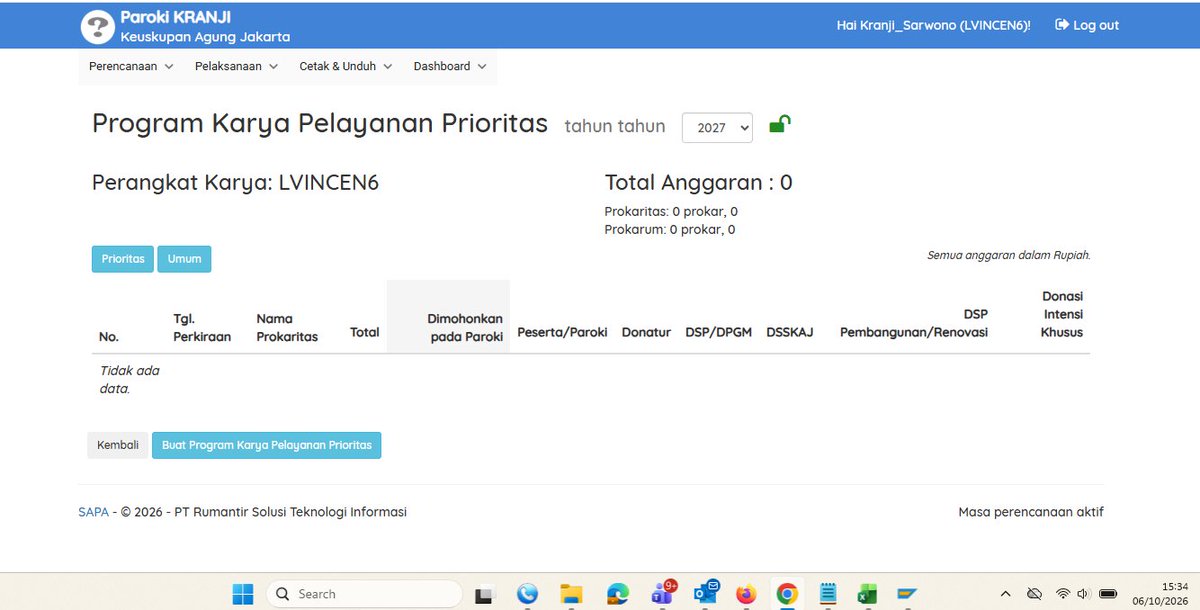Open the Cetak & Unduh menu

[347, 66]
